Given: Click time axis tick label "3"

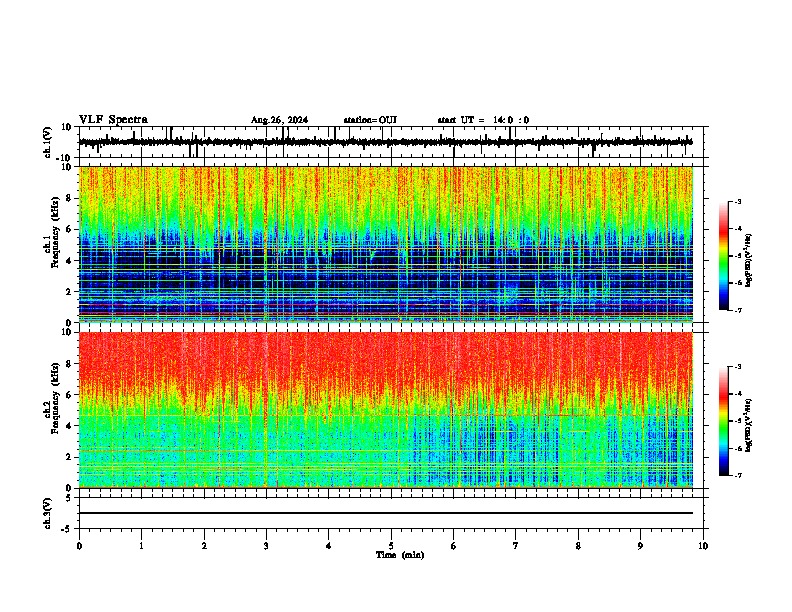Looking at the screenshot, I should point(266,546).
